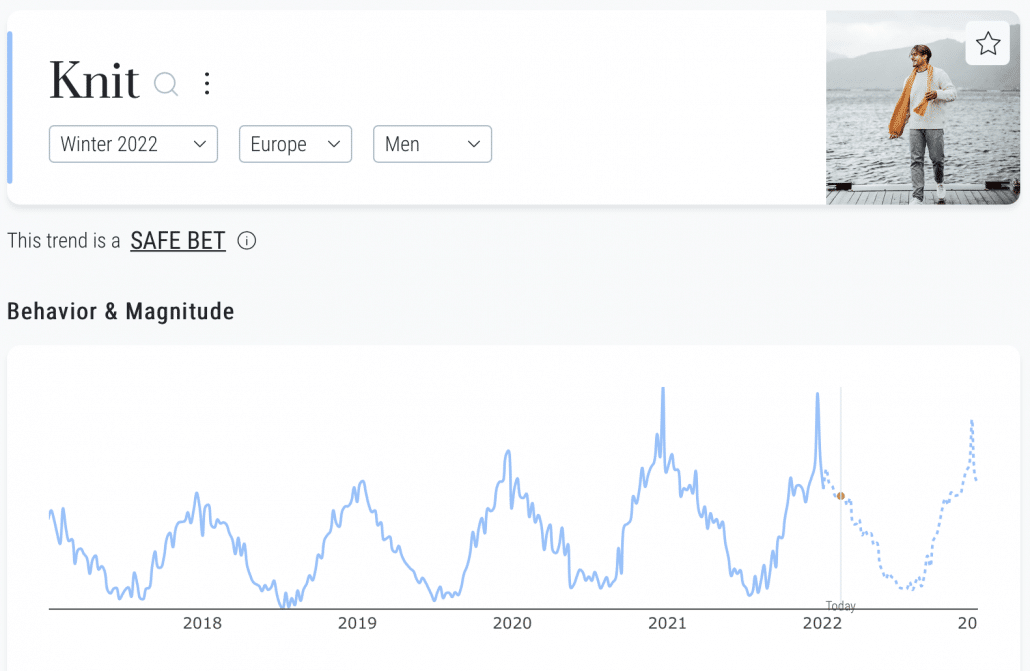Image resolution: width=1030 pixels, height=671 pixels.
Task: Favorite this trend with the star icon
Action: coord(987,43)
